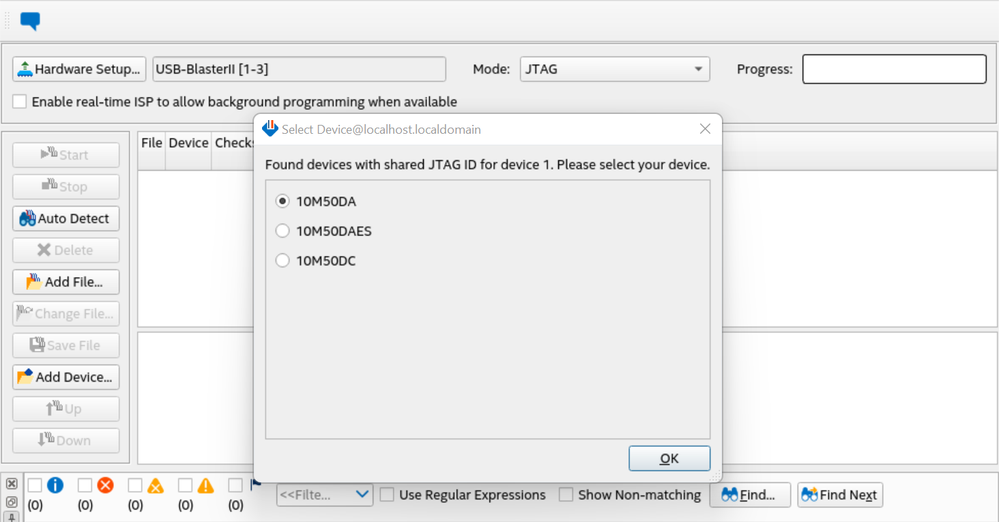
Task: Select the 10M50DAES device option
Action: pos(283,231)
